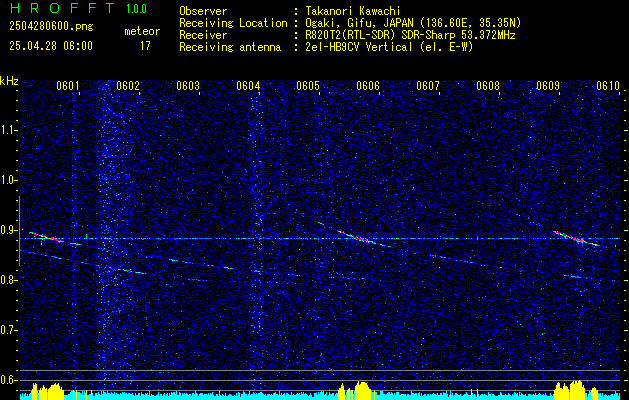629x400 pixels.
Task: Click the 0.6 kHz axis label
Action: point(9,380)
